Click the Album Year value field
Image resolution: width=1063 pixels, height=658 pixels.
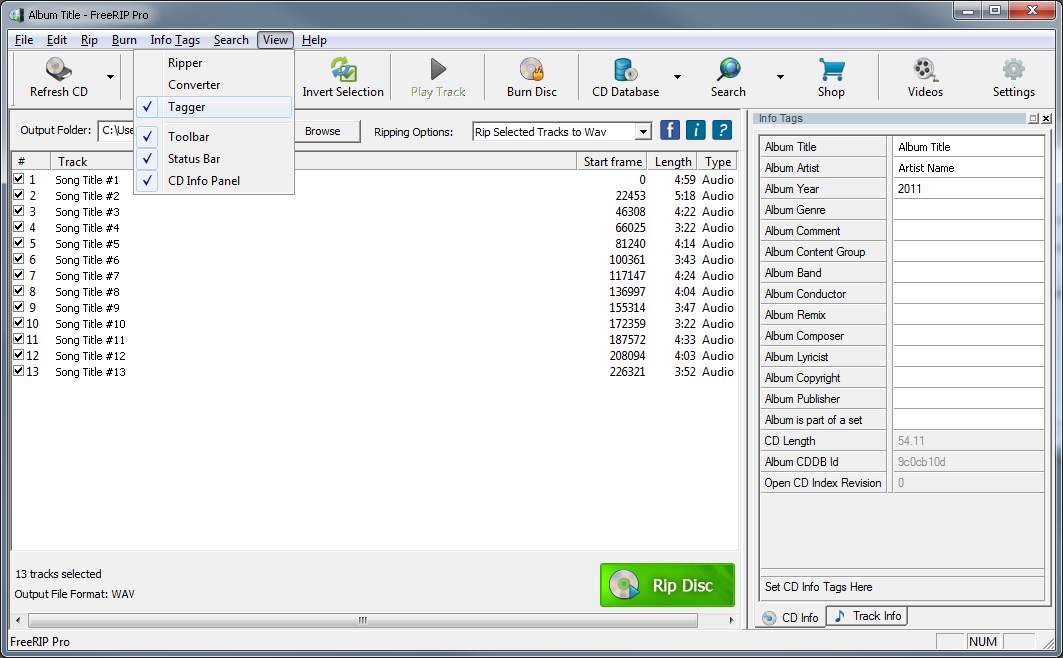point(968,189)
